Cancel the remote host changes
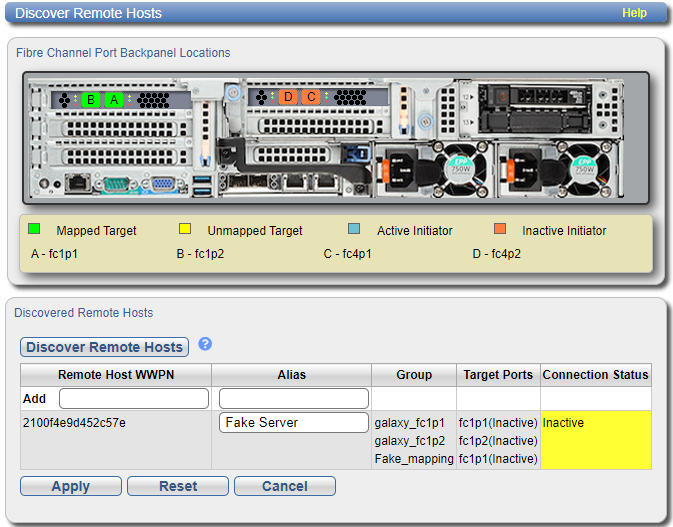Image resolution: width=673 pixels, height=527 pixels. (284, 486)
